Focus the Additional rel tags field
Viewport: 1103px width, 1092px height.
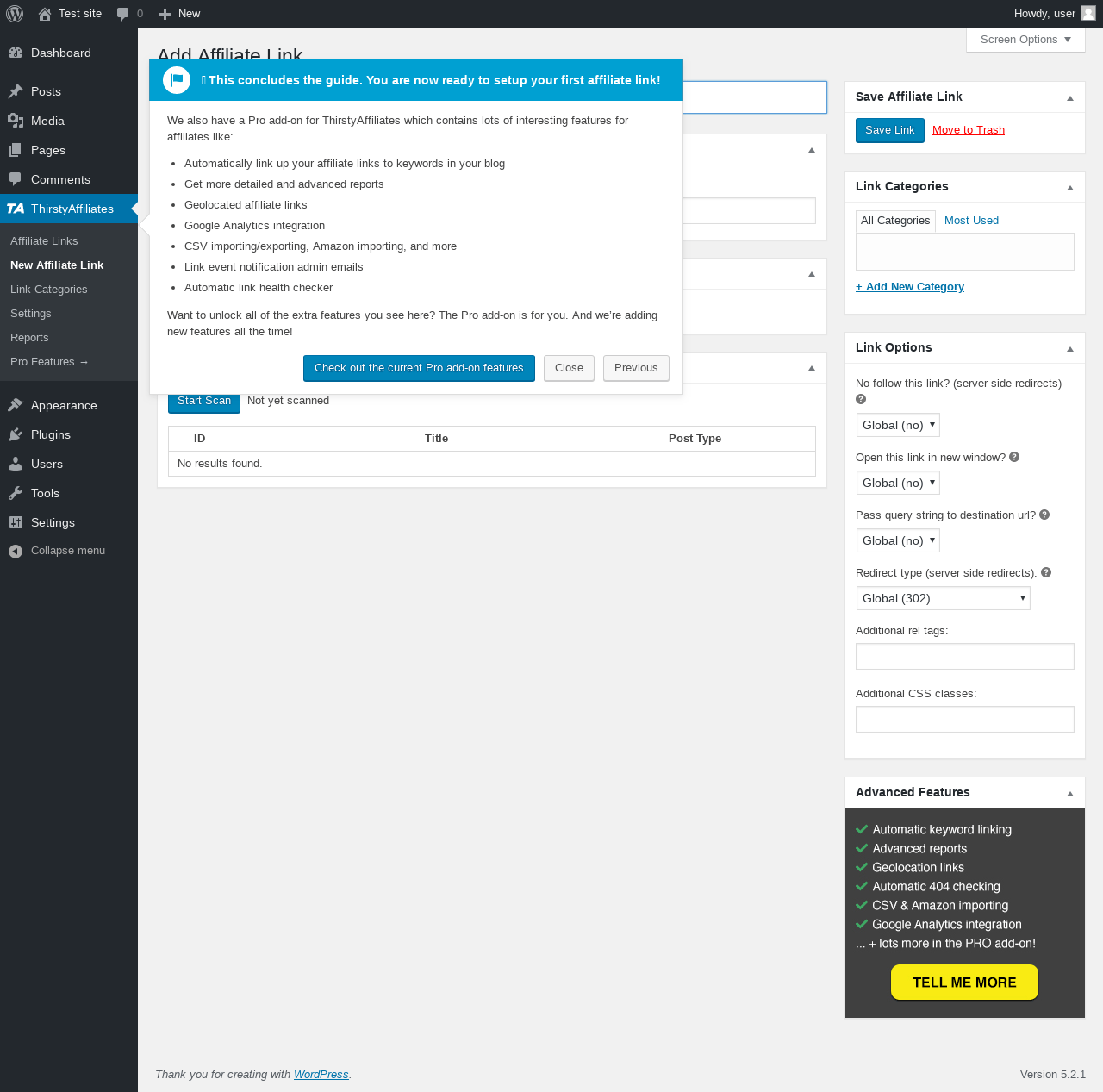pyautogui.click(x=965, y=656)
